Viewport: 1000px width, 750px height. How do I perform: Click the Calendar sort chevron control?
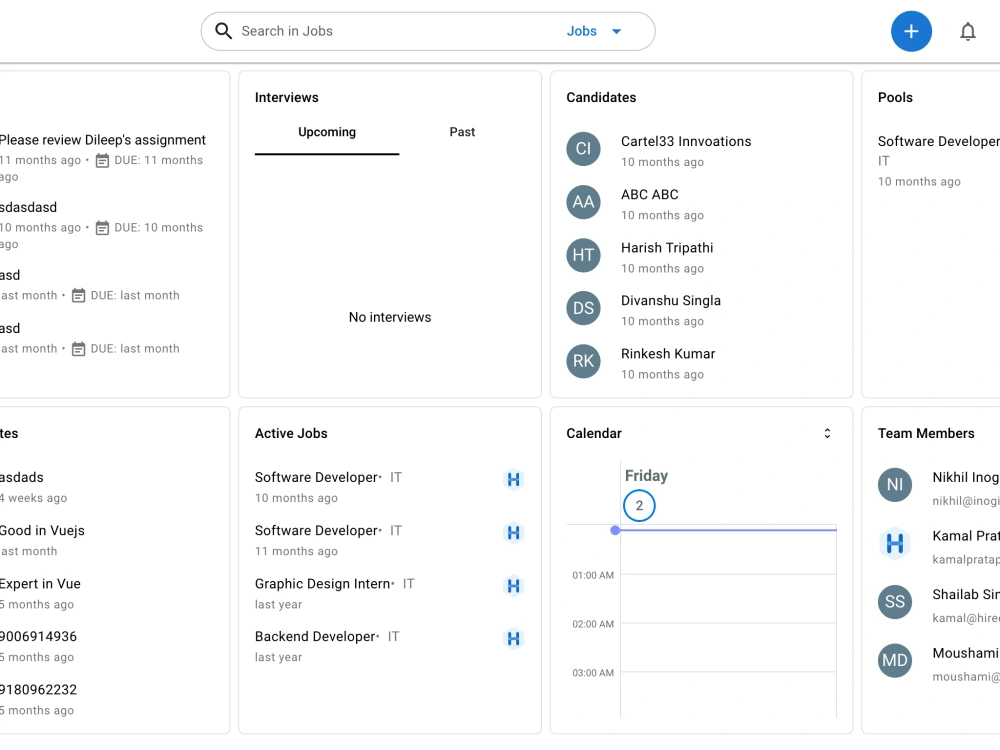[827, 433]
